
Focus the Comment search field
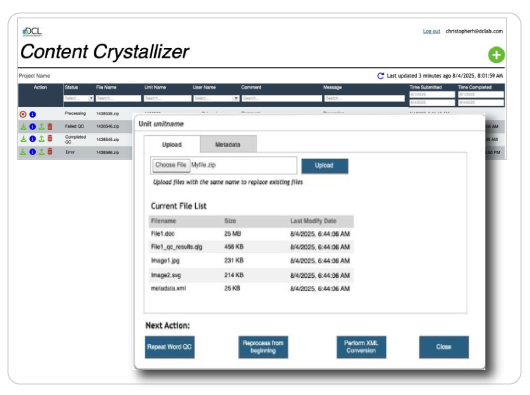pyautogui.click(x=282, y=98)
